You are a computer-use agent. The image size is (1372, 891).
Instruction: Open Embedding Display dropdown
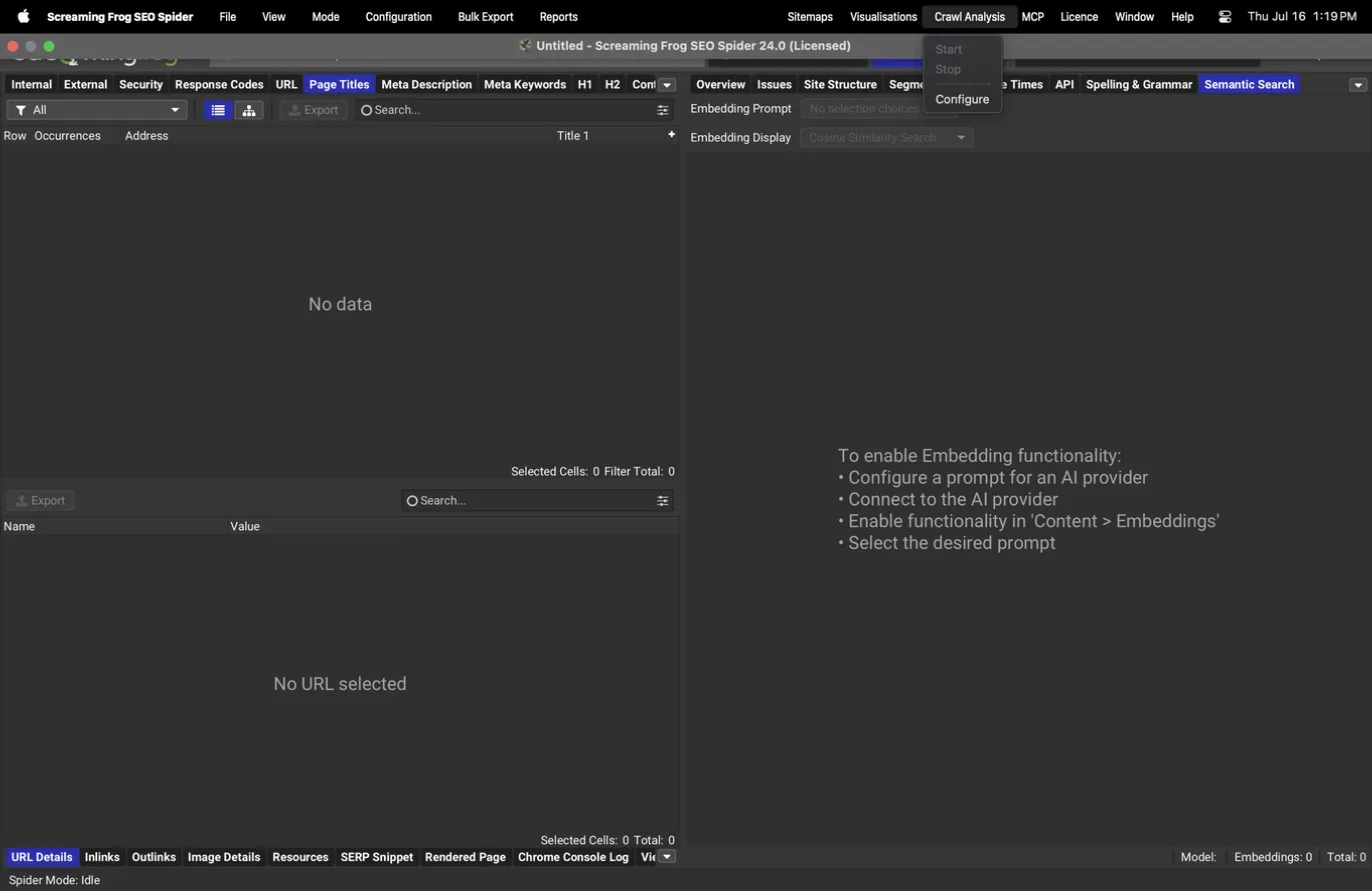887,138
